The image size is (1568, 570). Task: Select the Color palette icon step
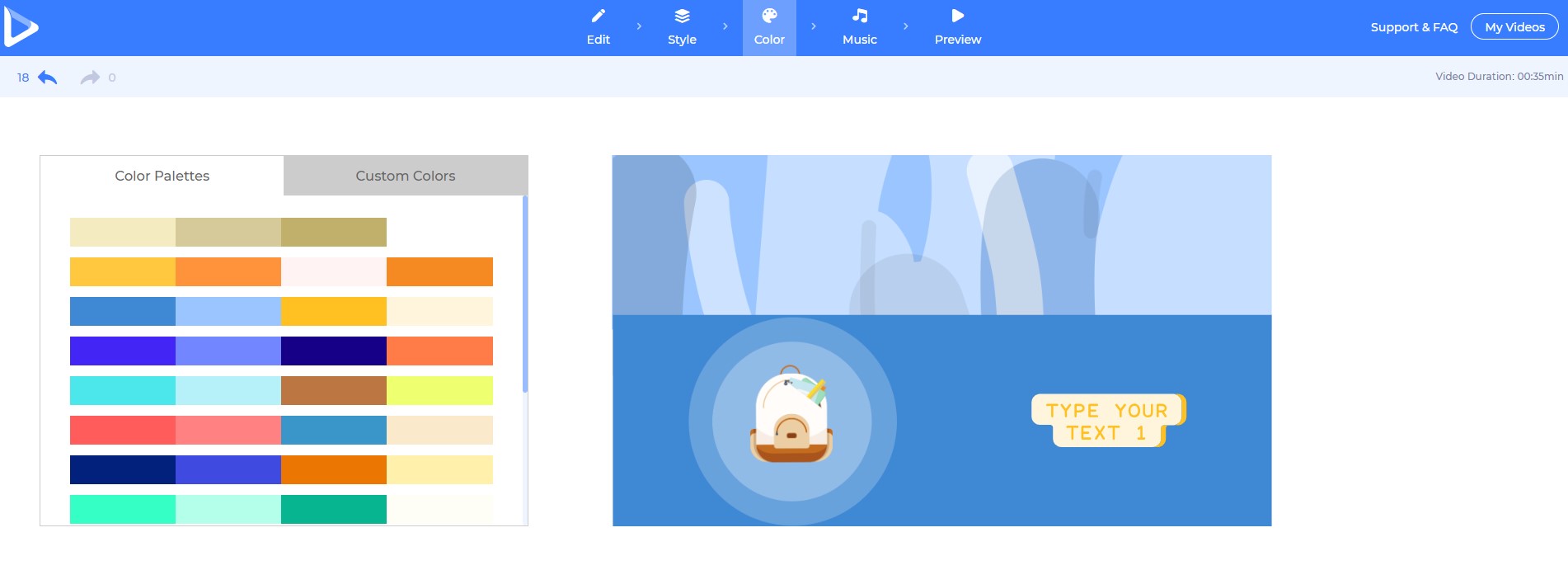[x=769, y=16]
